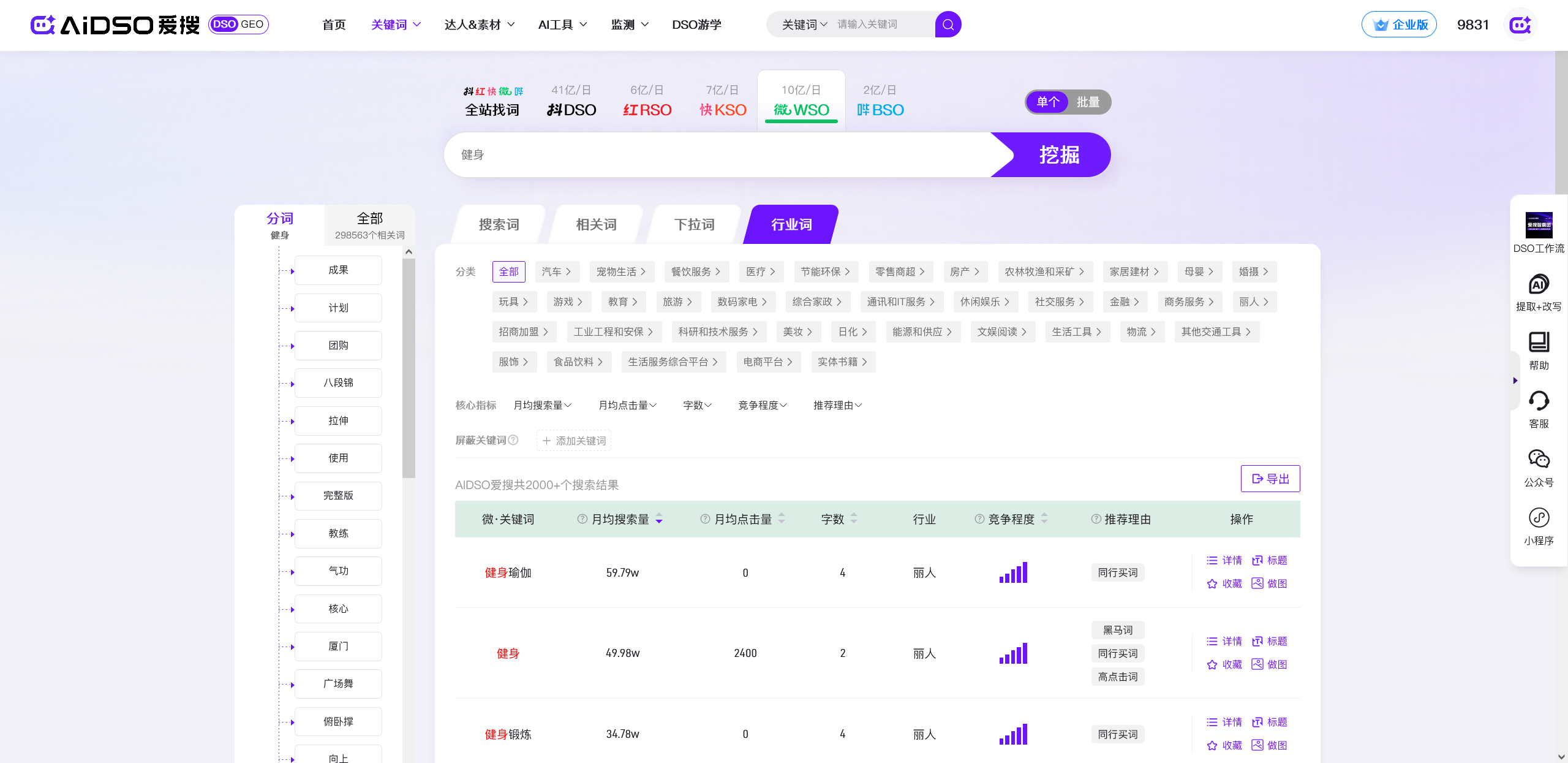Open the 公众号 WeChat icon

click(1538, 459)
